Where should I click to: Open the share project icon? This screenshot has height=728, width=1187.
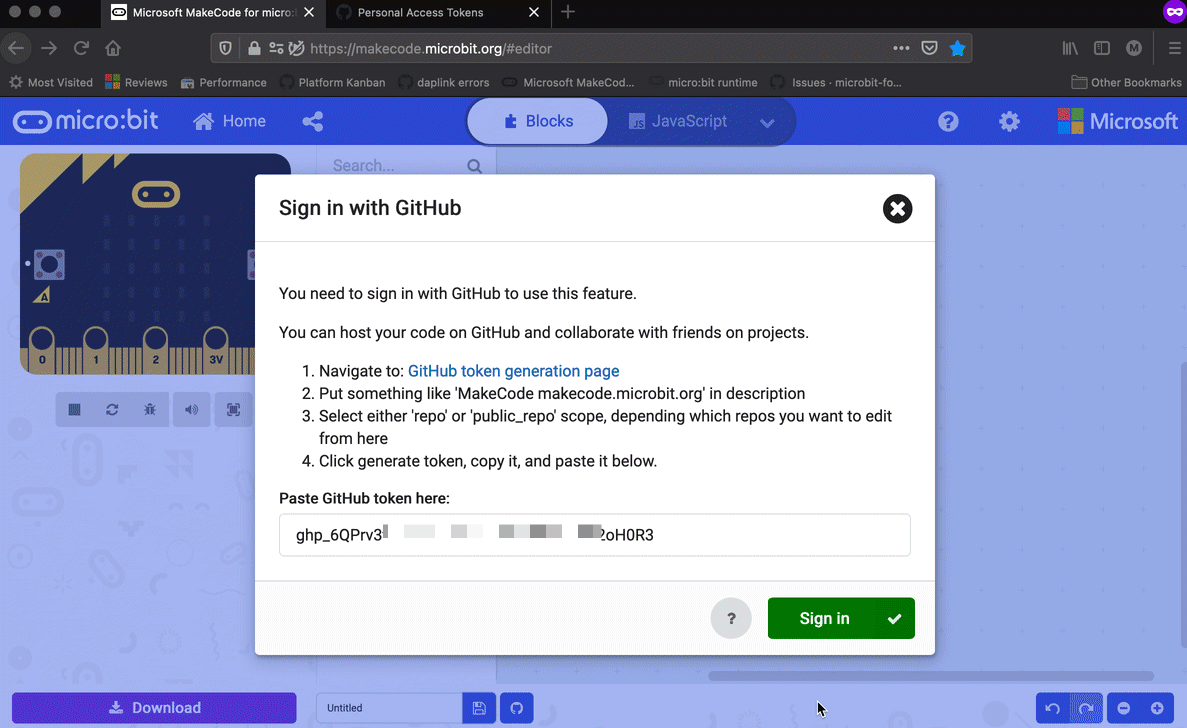tap(313, 121)
